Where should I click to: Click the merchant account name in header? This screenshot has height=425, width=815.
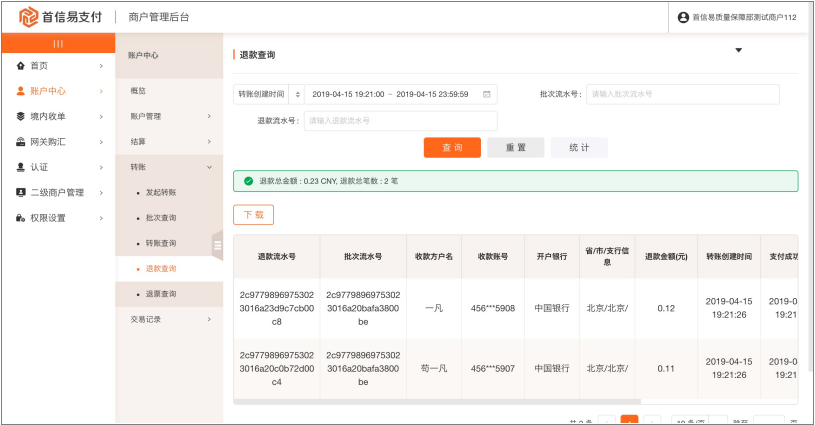point(744,17)
